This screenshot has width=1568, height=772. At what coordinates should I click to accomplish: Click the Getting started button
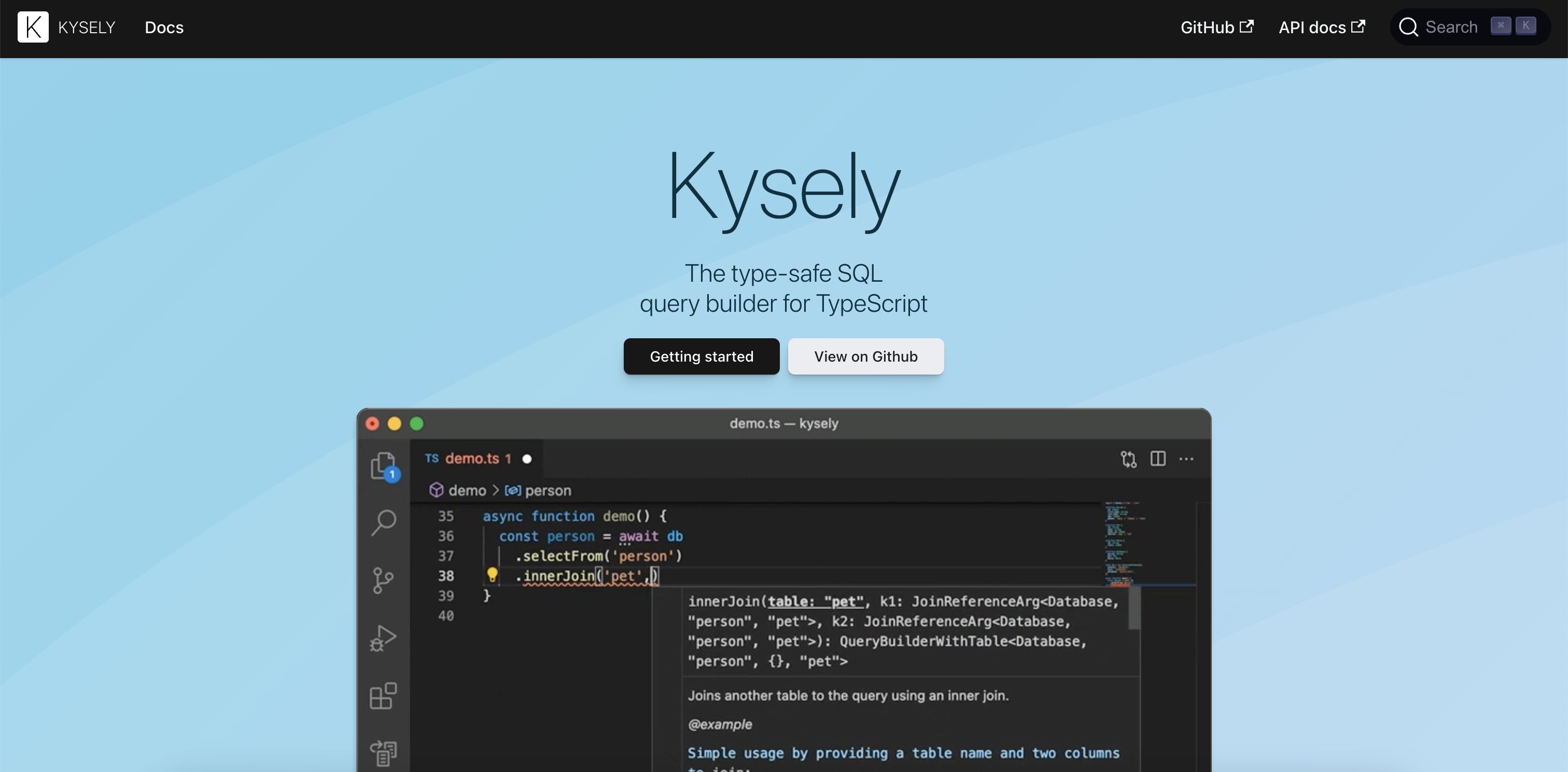tap(701, 356)
